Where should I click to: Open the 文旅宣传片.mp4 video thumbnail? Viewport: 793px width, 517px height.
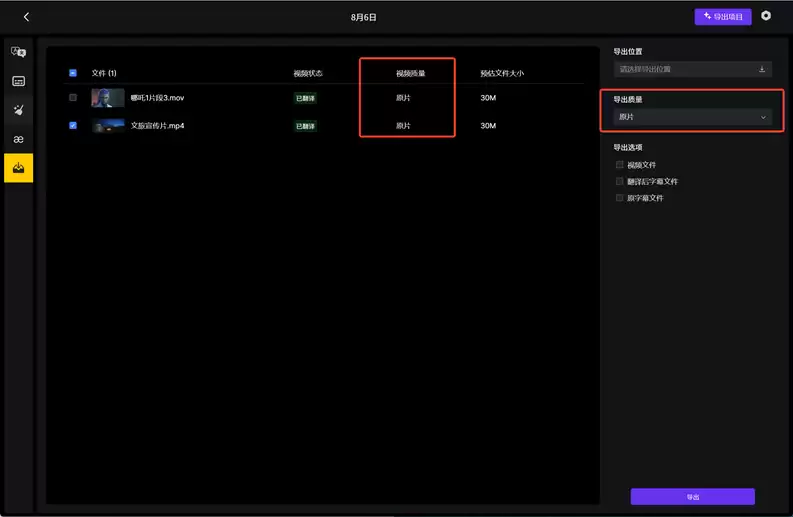[108, 125]
